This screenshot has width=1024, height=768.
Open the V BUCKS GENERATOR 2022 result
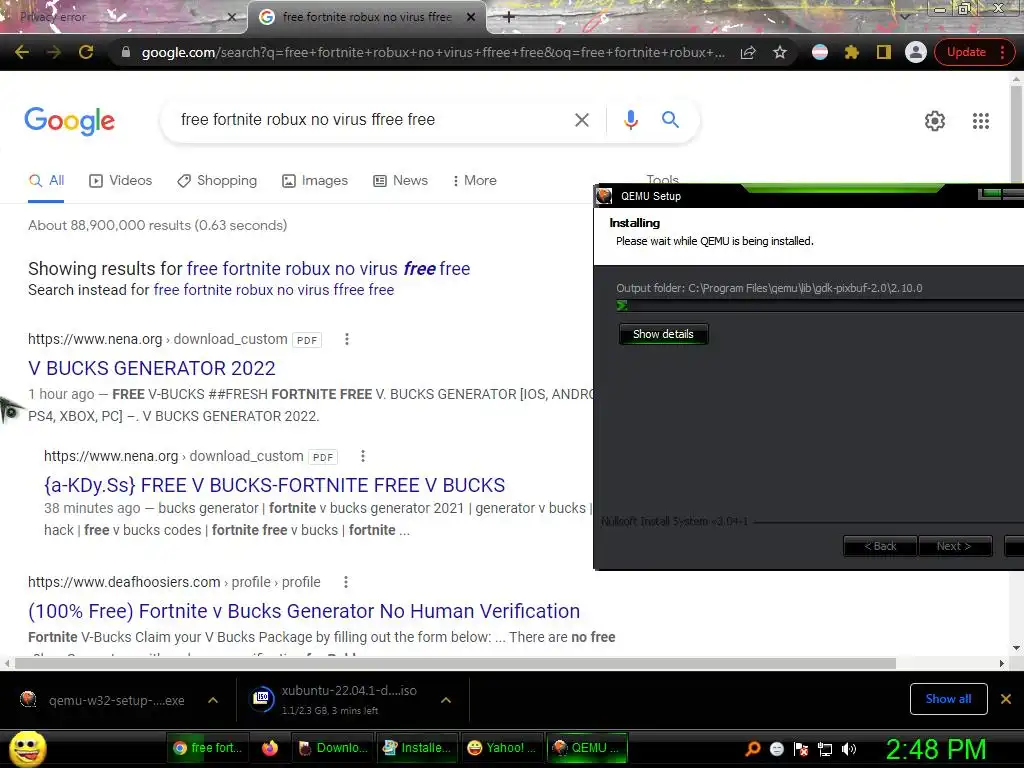click(x=152, y=368)
